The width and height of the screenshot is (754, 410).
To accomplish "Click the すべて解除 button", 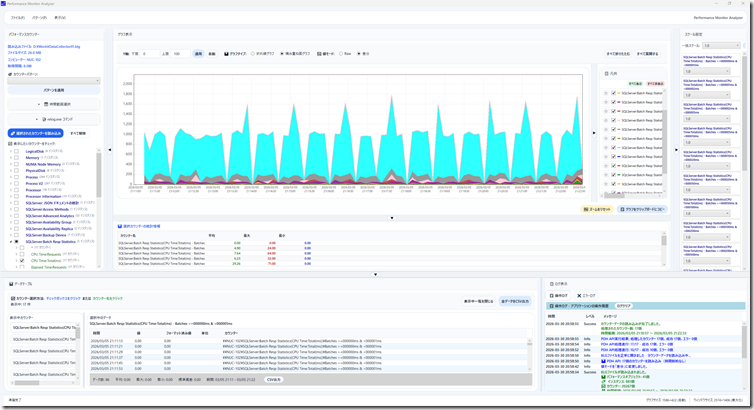I will pos(78,132).
